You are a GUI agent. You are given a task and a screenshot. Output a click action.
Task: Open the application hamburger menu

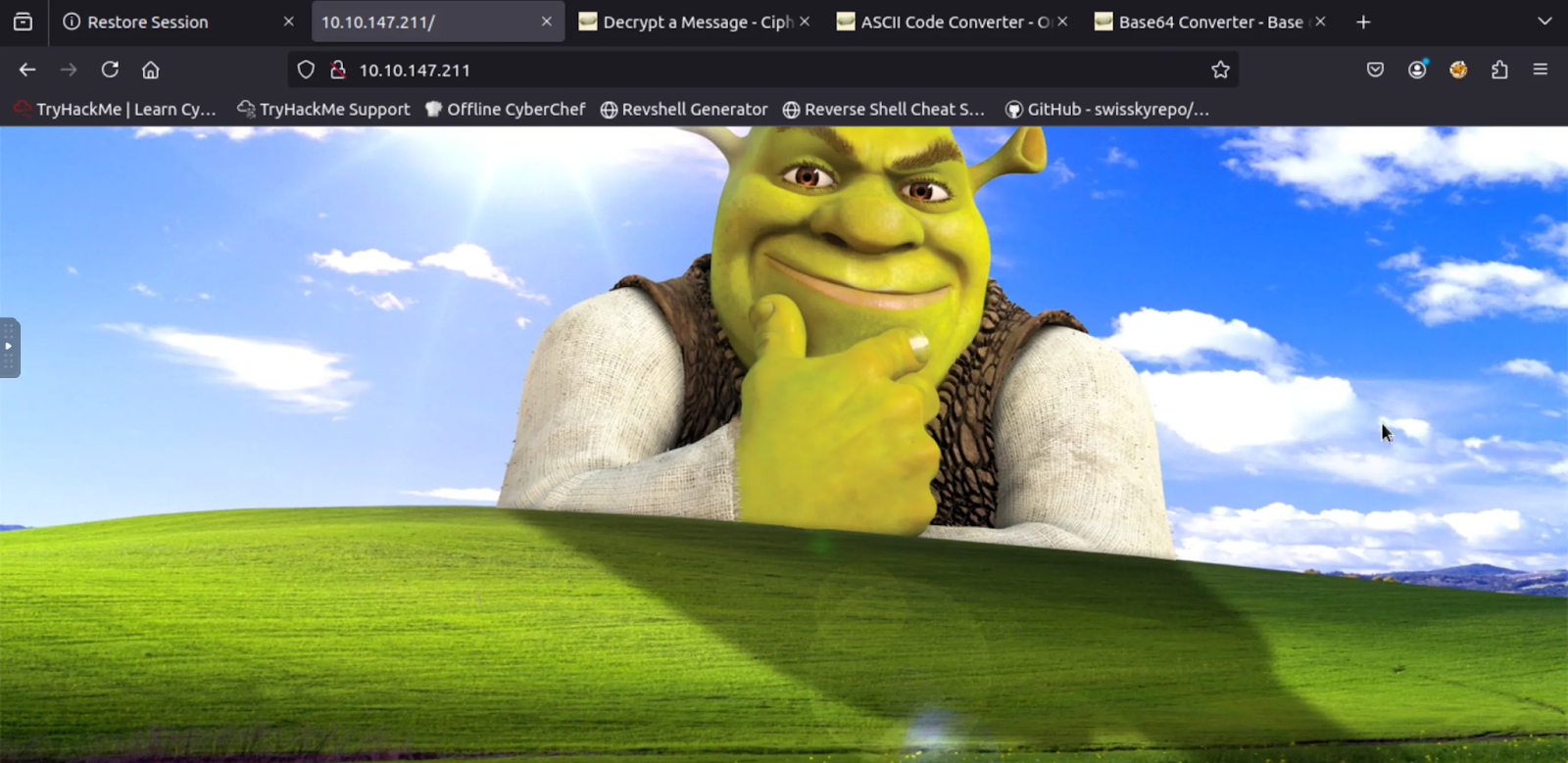click(1541, 70)
